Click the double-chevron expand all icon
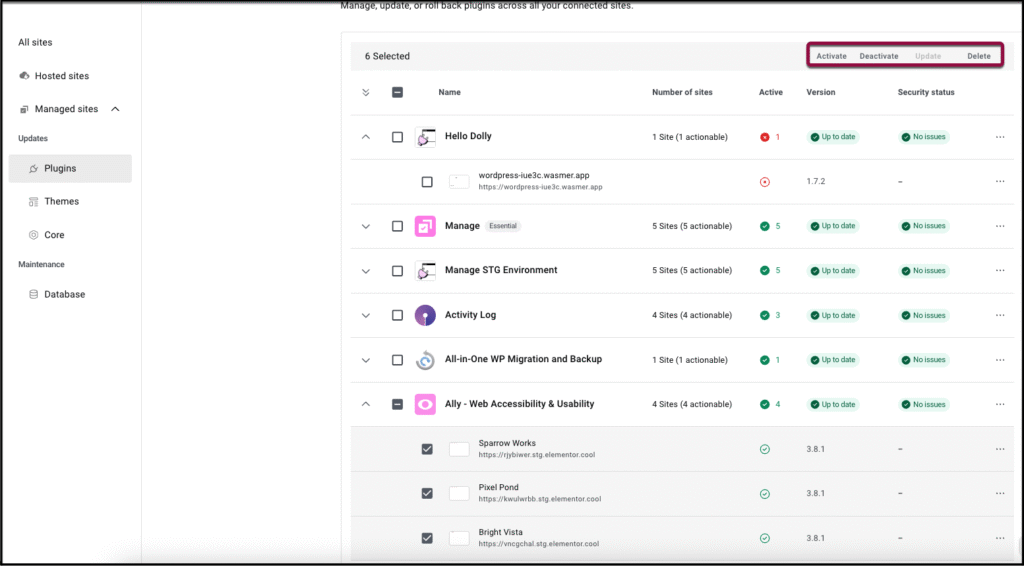 click(365, 92)
